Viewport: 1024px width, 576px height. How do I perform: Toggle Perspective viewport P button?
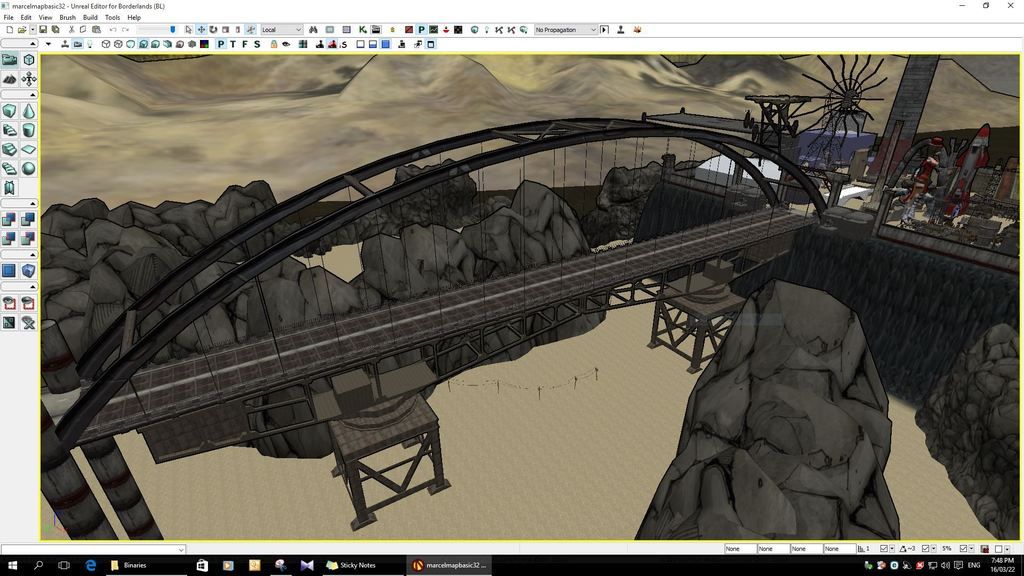[x=221, y=44]
